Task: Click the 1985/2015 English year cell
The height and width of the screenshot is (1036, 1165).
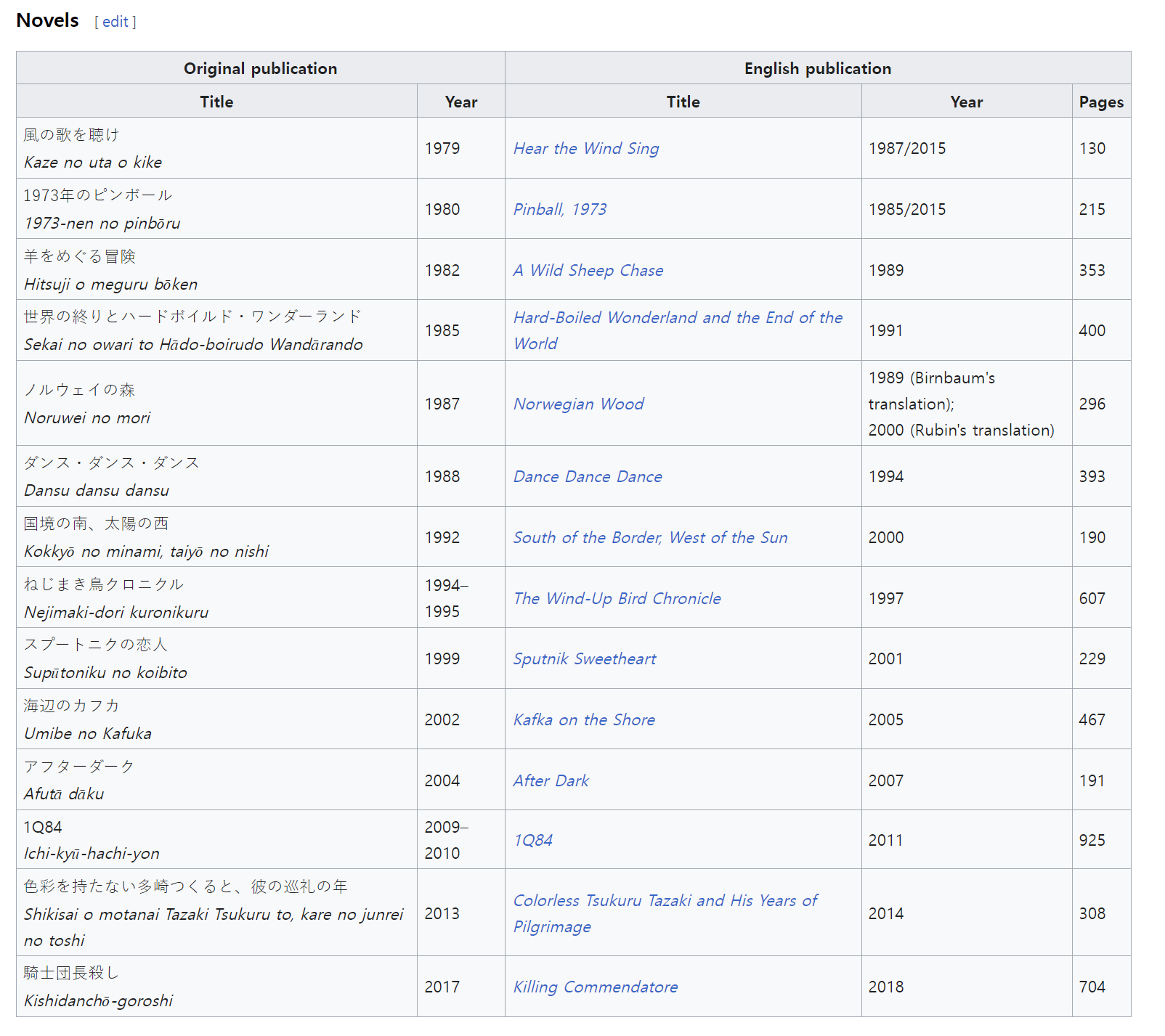Action: (x=967, y=209)
